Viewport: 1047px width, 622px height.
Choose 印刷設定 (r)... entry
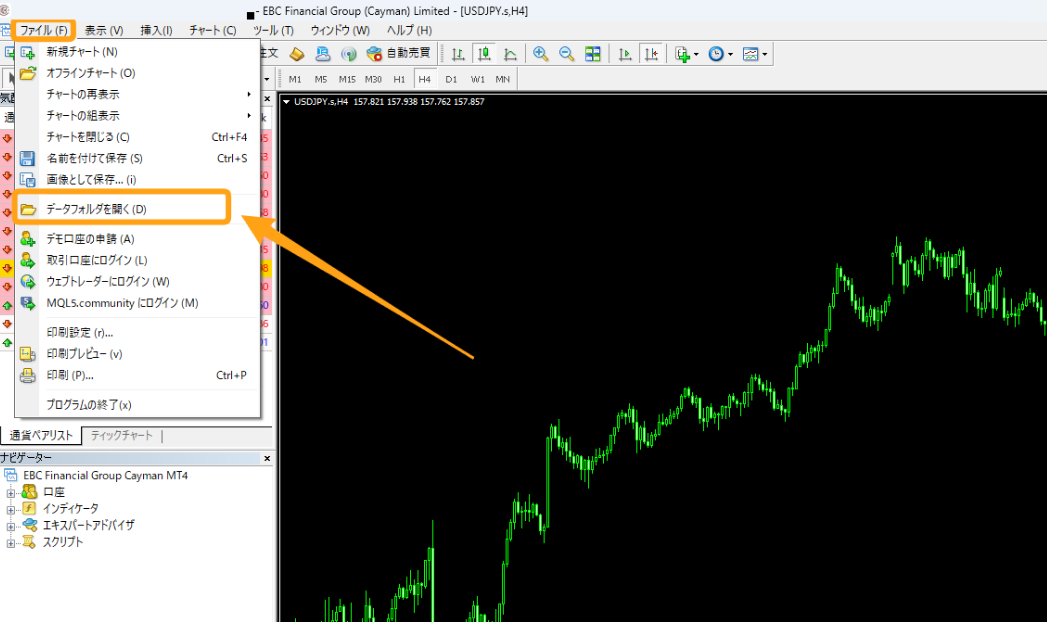137,332
